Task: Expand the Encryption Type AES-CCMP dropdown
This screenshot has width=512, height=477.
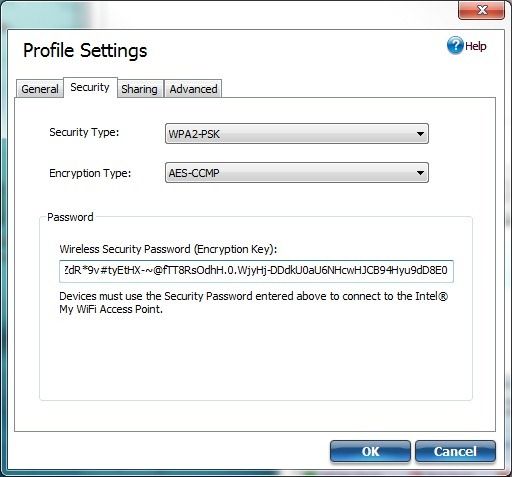Action: [x=297, y=173]
